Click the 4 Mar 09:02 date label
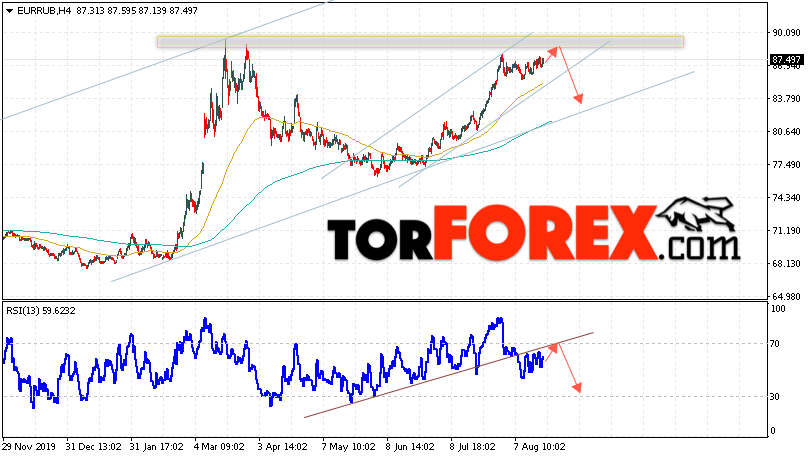 [219, 447]
